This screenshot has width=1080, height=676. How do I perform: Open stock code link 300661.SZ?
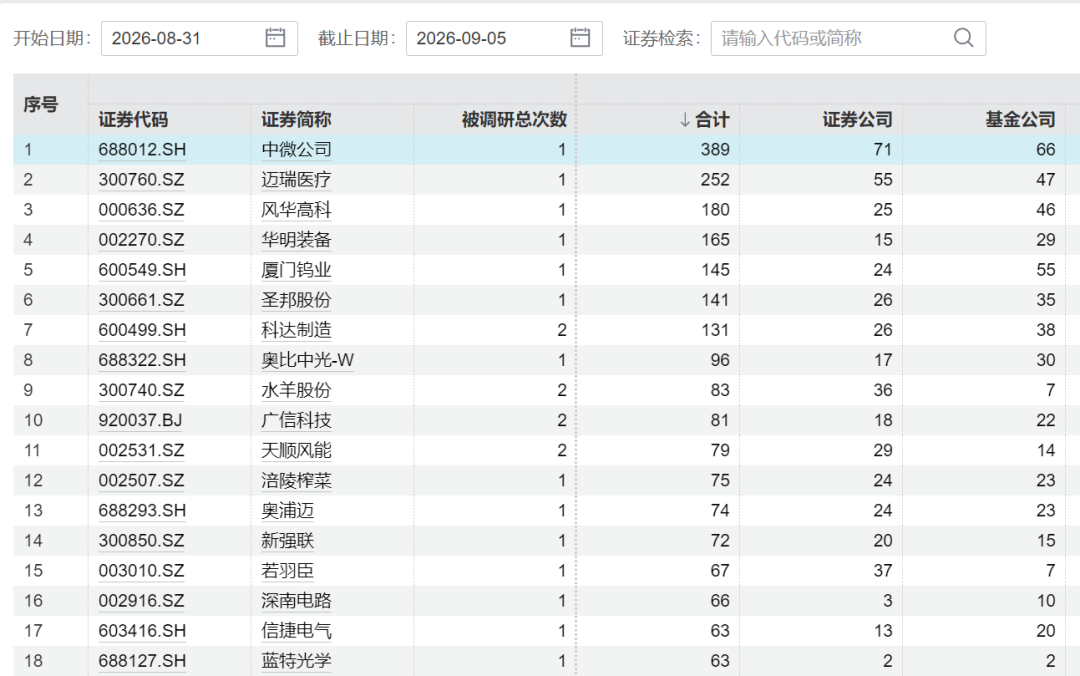(141, 300)
